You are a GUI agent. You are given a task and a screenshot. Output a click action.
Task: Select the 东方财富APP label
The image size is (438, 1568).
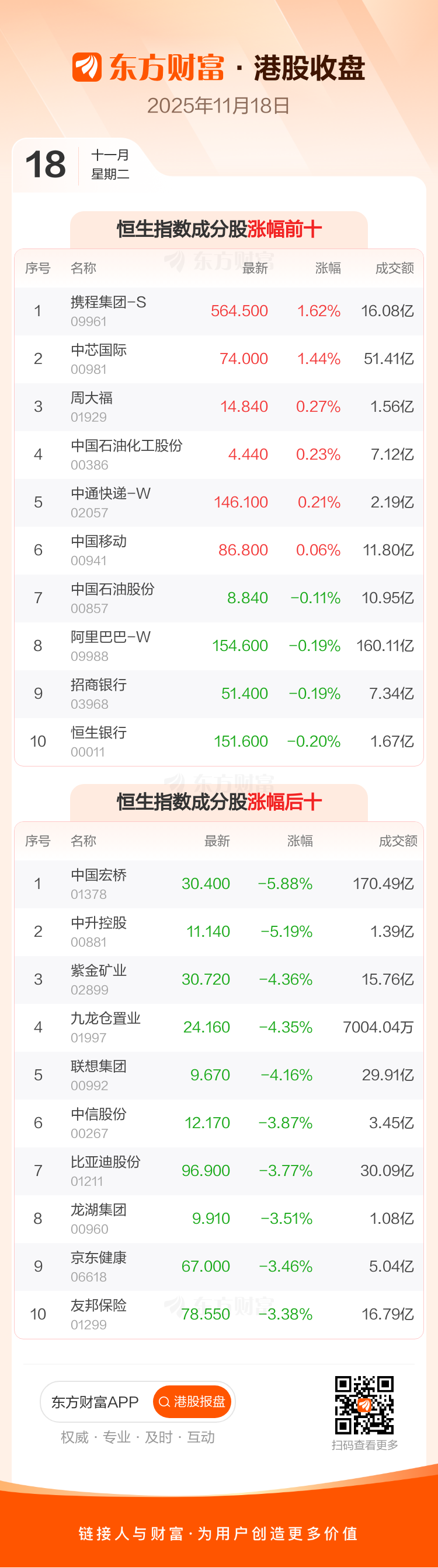pyautogui.click(x=95, y=1402)
